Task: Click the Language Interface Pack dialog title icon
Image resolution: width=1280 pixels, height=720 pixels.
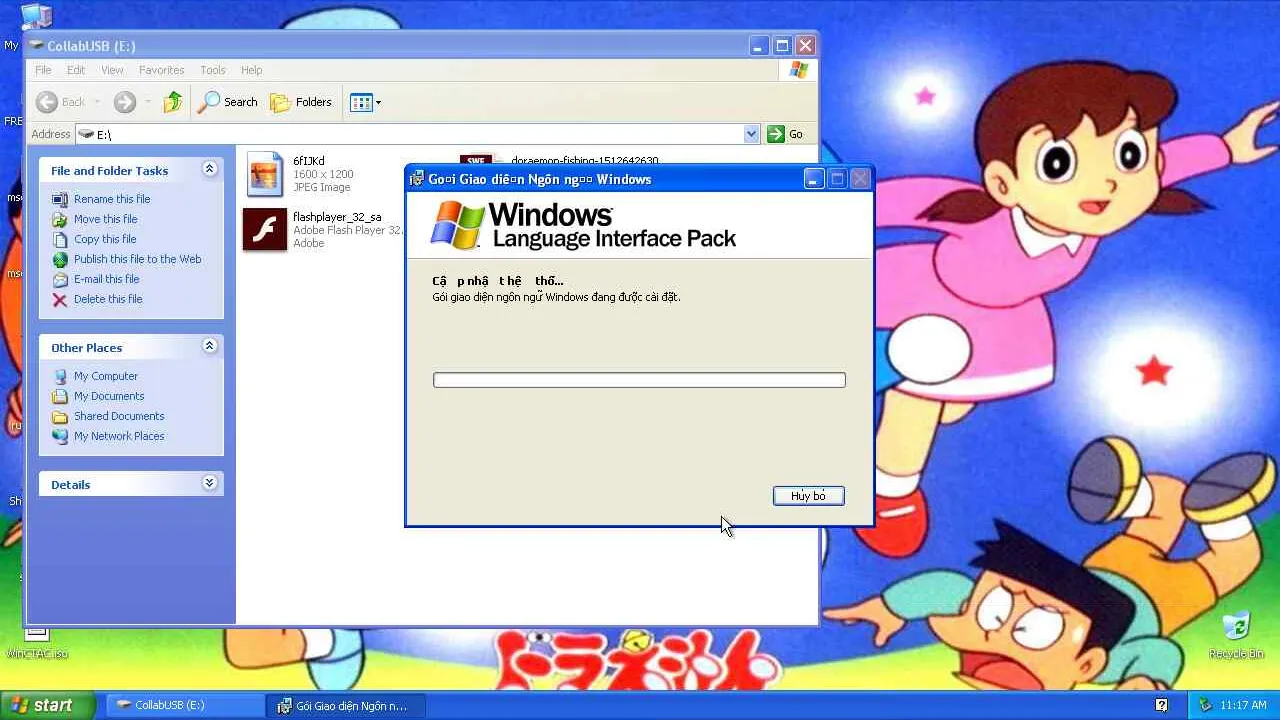Action: pos(417,179)
